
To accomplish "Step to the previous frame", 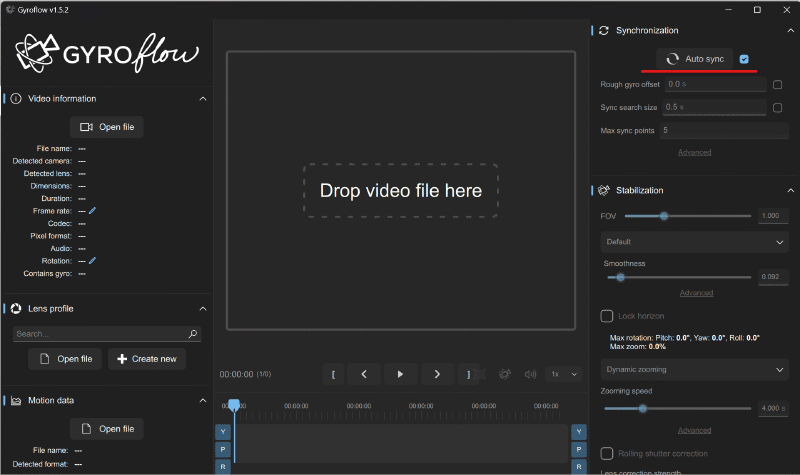I will pos(363,374).
